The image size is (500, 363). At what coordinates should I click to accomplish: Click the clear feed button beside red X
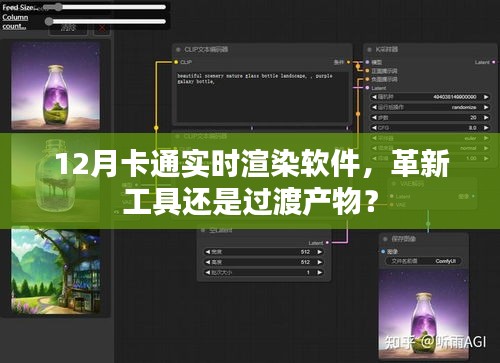pyautogui.click(x=68, y=28)
